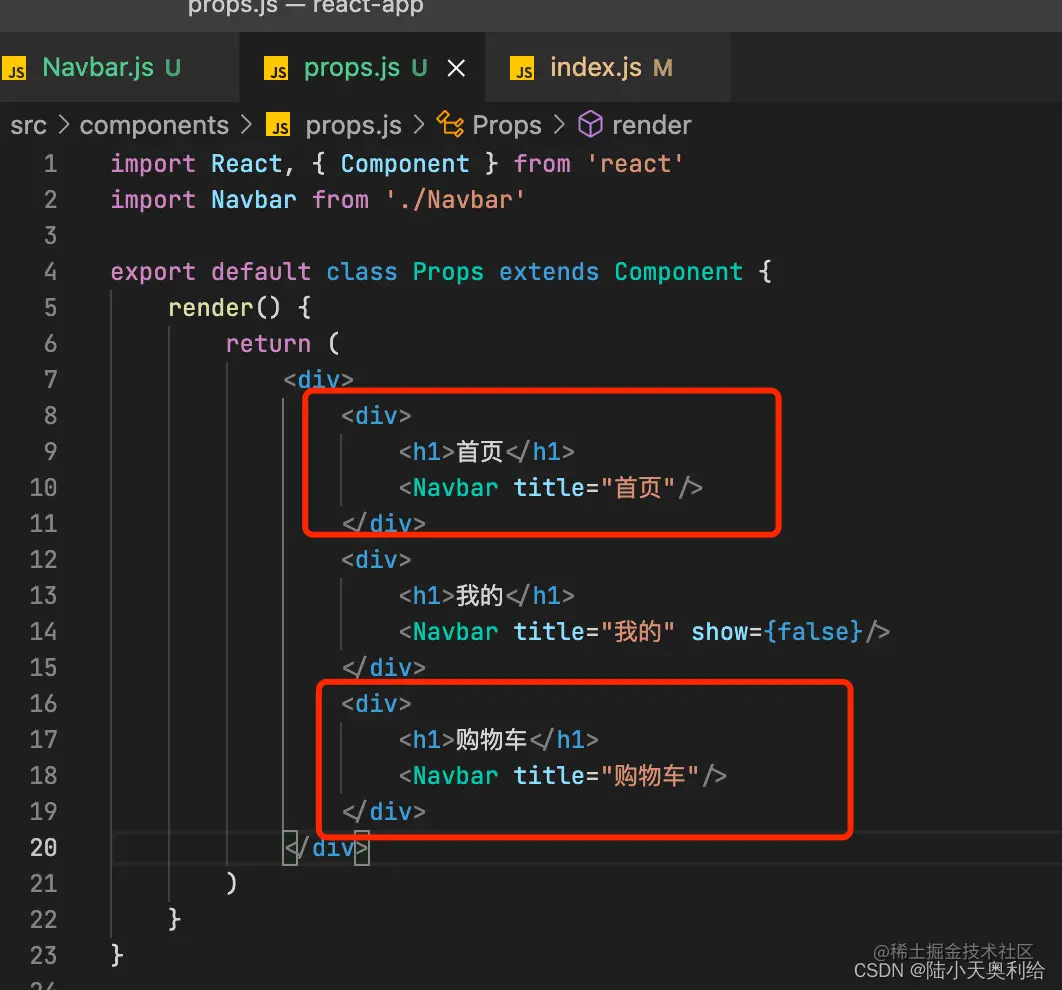Click Navbar title="首页" on line 10
Screen dimensions: 1062x990
tap(550, 488)
